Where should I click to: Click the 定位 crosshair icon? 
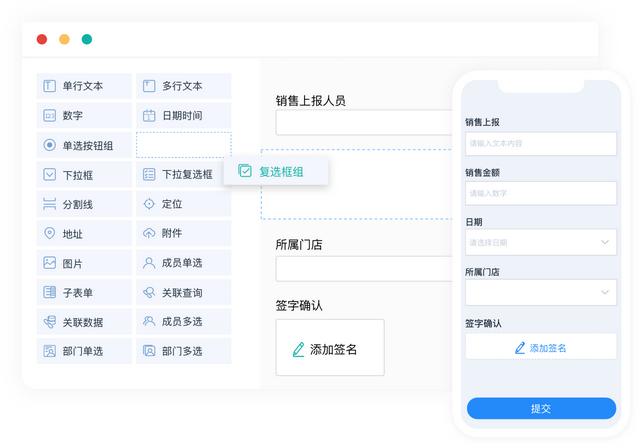tap(149, 204)
